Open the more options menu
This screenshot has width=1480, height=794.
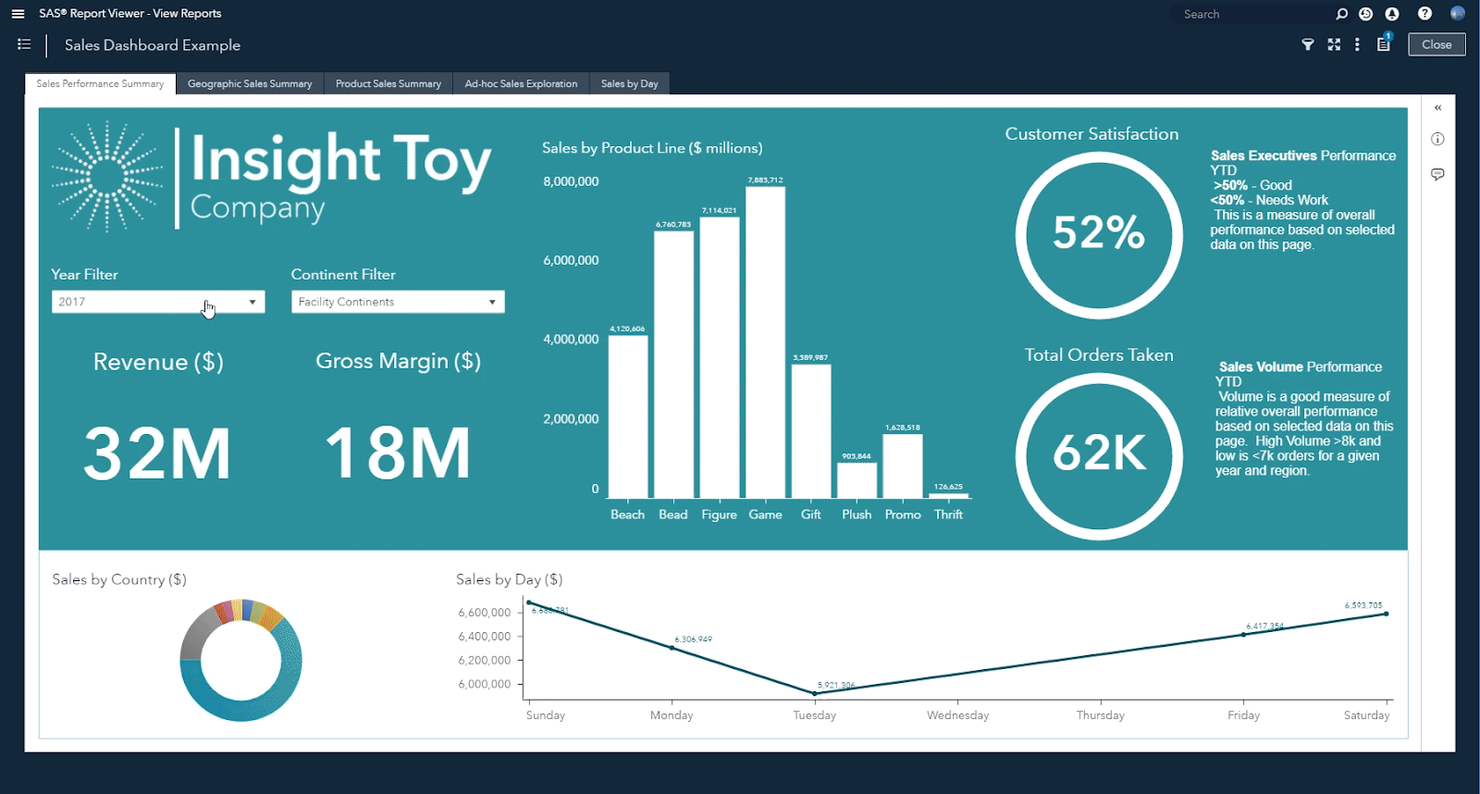point(1357,44)
